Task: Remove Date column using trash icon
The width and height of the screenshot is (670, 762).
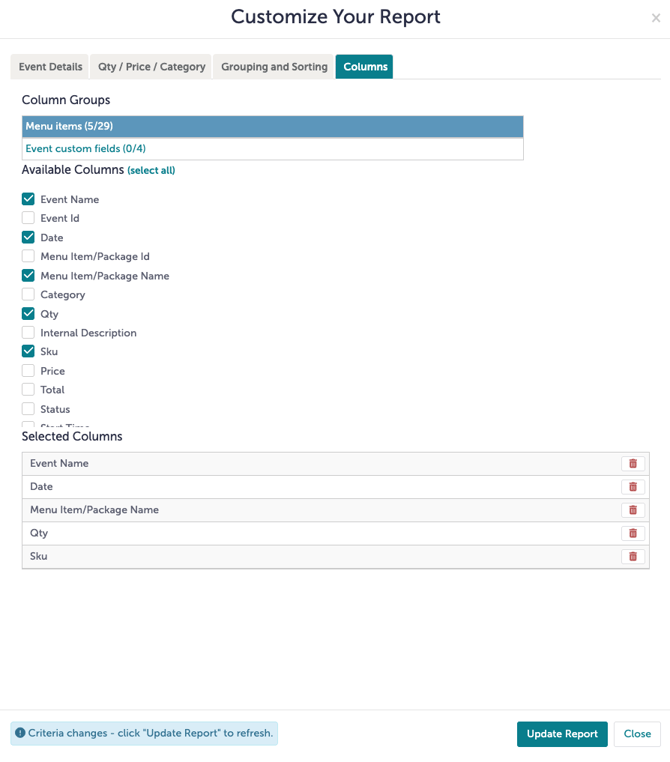Action: pos(632,487)
